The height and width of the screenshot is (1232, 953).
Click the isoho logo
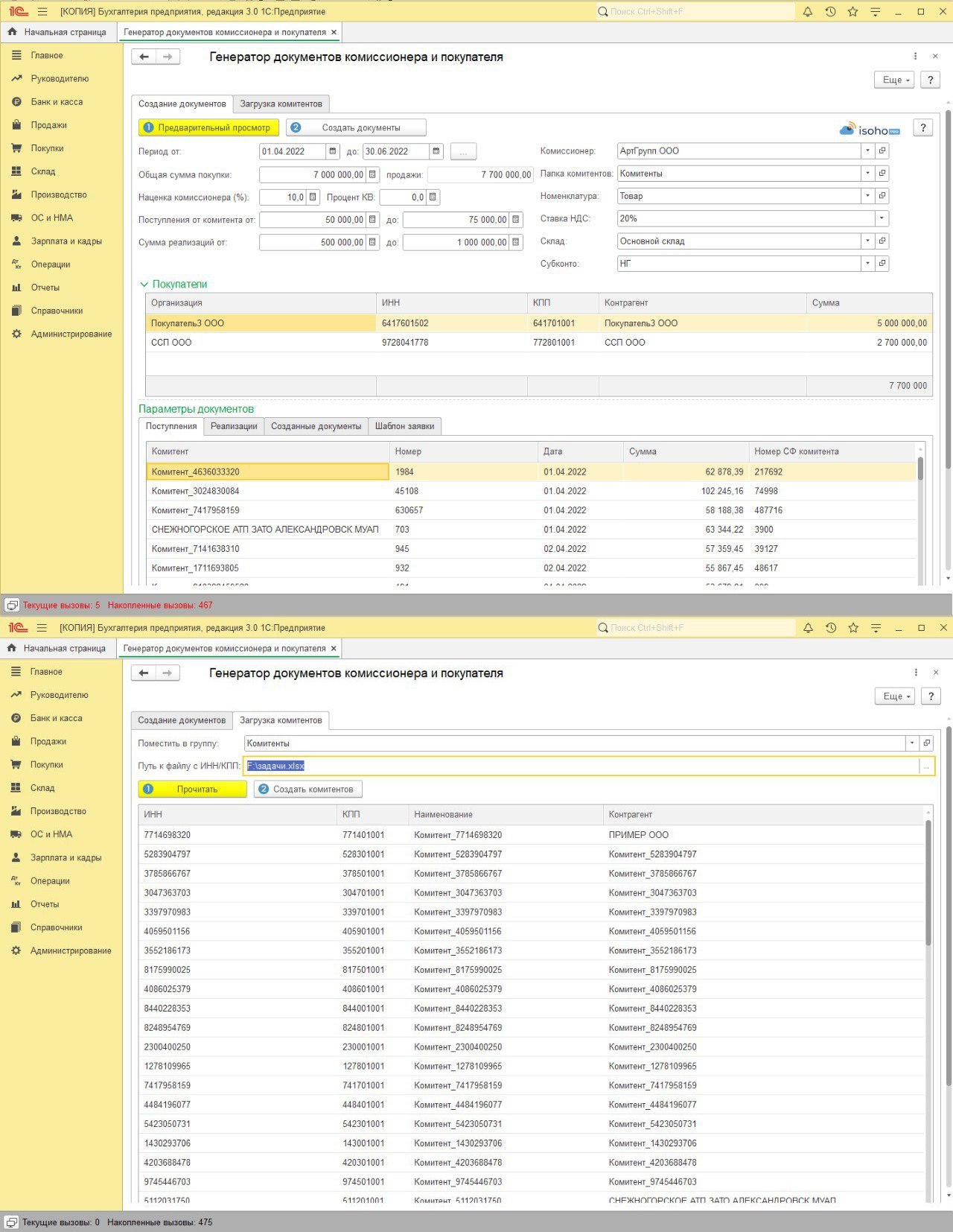point(870,130)
